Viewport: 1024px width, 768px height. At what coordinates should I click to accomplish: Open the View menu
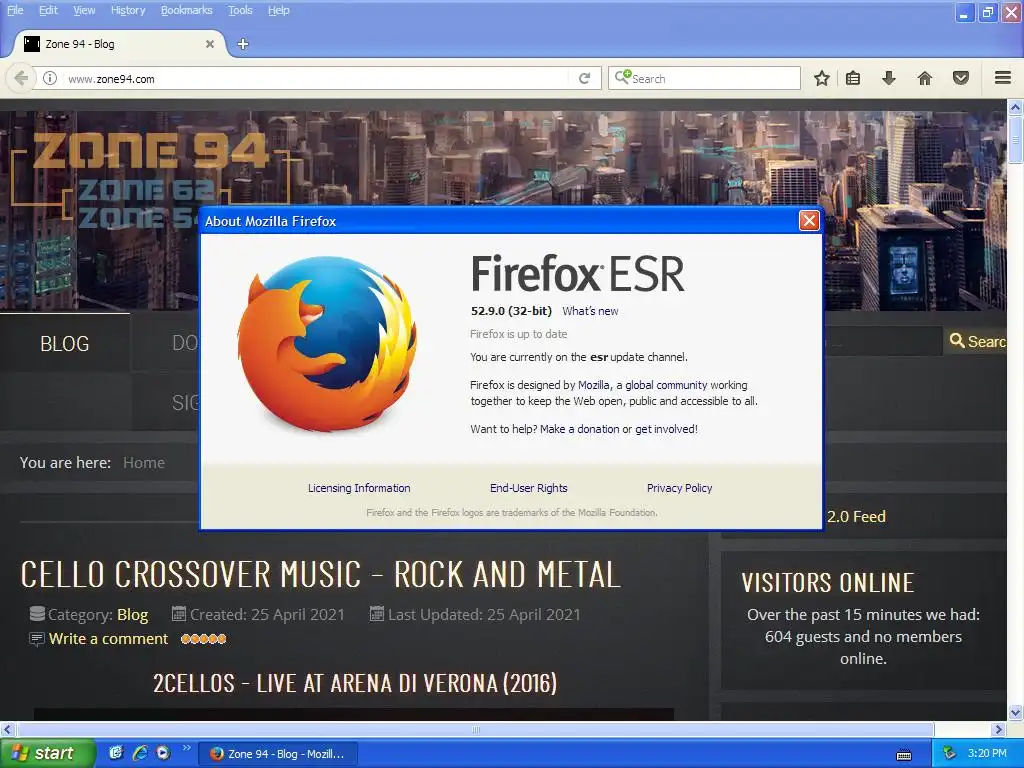[x=84, y=10]
